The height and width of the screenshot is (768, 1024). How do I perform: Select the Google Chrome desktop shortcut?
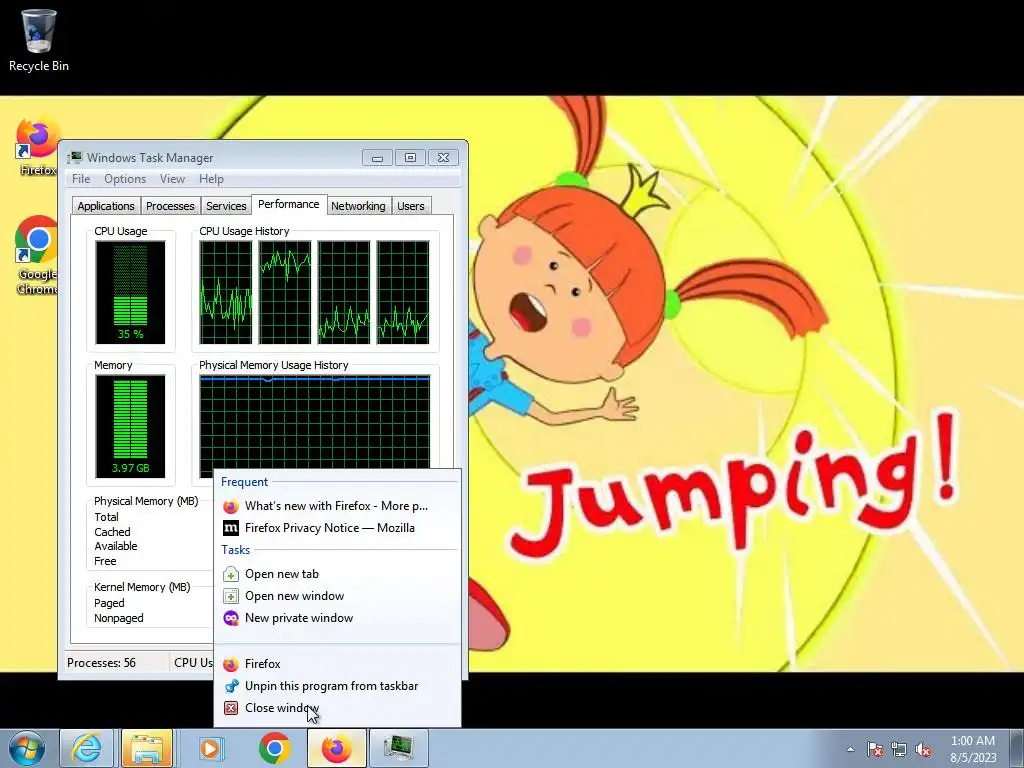pyautogui.click(x=37, y=255)
